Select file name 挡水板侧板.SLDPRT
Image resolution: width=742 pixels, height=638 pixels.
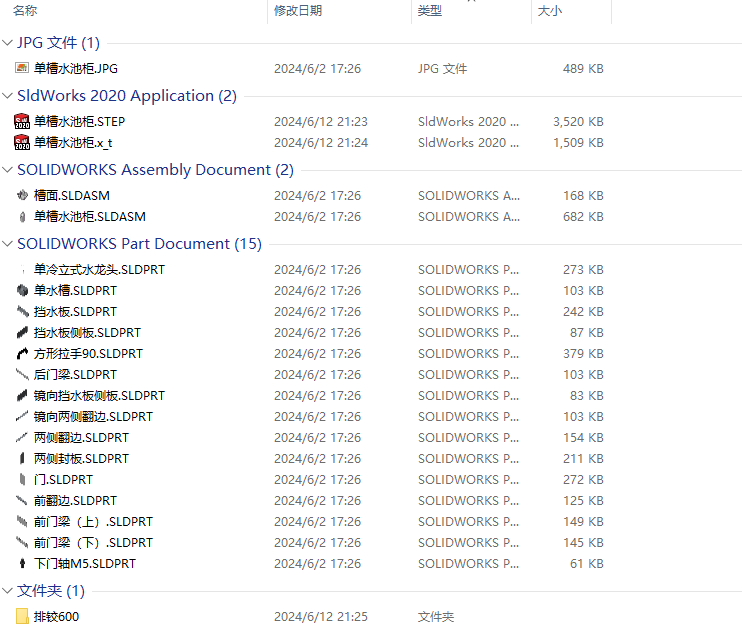(x=87, y=333)
